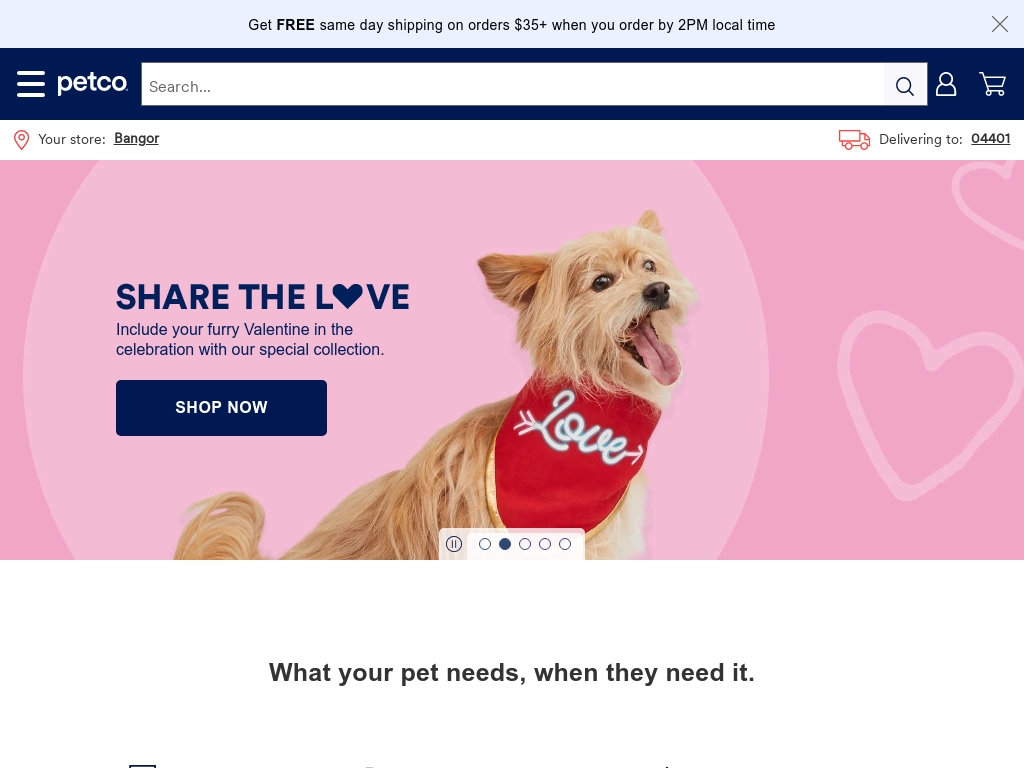Click the petco logo
Screen dimensions: 1024x768
pyautogui.click(x=93, y=83)
